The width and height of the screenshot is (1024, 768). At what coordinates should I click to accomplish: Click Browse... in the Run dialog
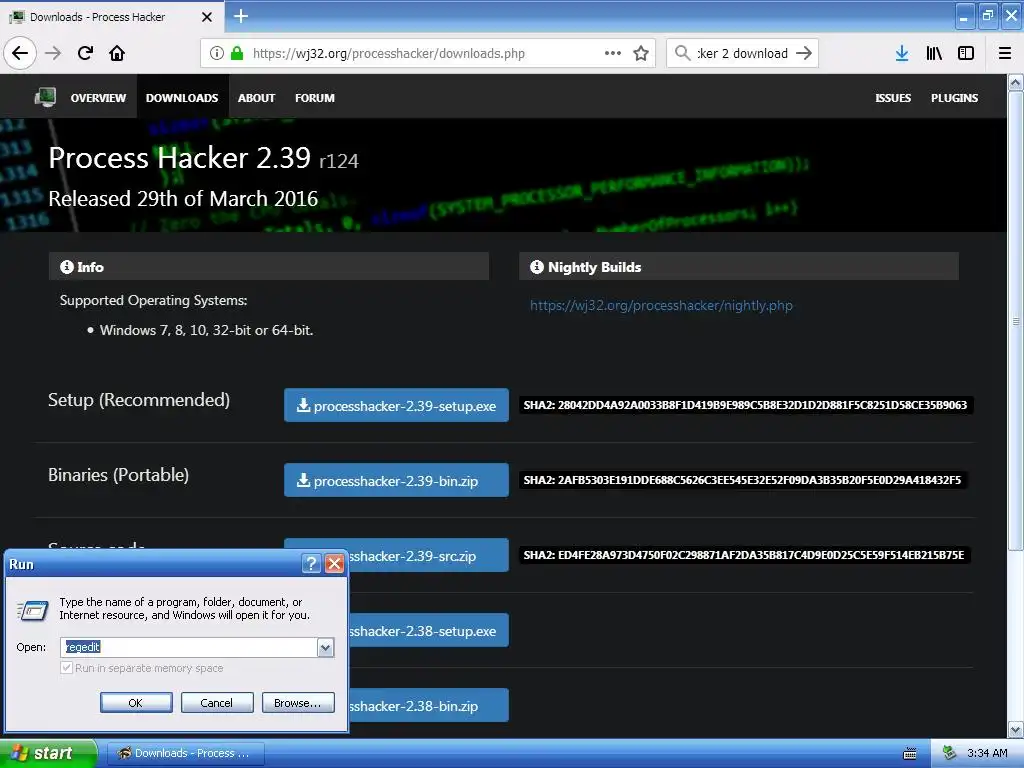pyautogui.click(x=298, y=703)
